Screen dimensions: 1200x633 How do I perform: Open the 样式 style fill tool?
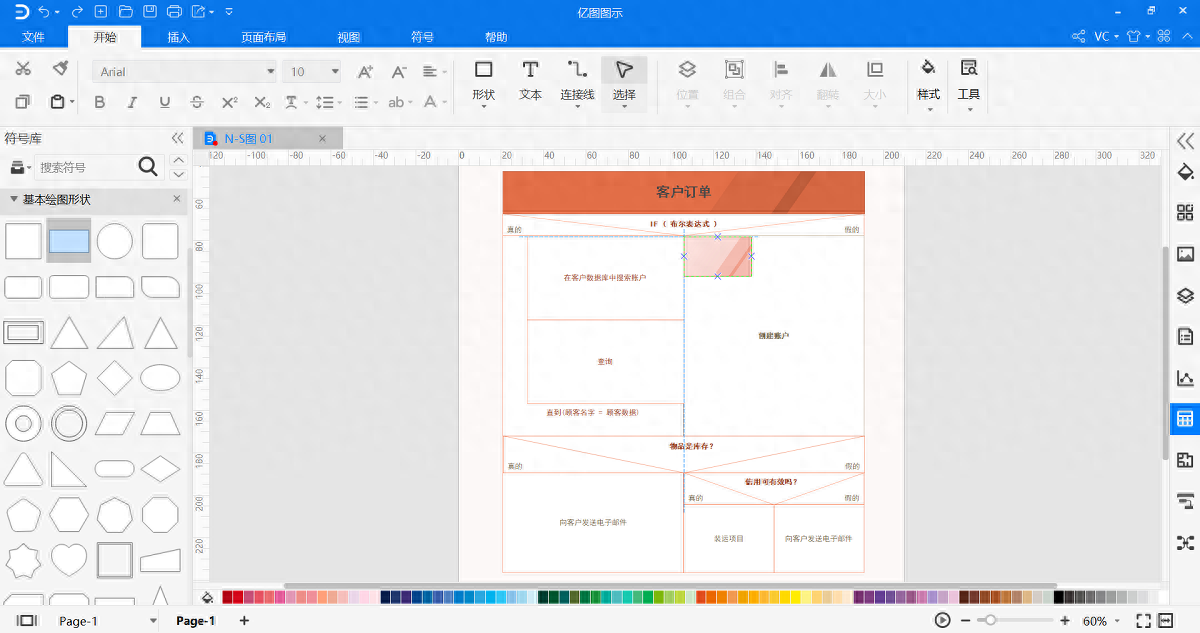click(928, 80)
